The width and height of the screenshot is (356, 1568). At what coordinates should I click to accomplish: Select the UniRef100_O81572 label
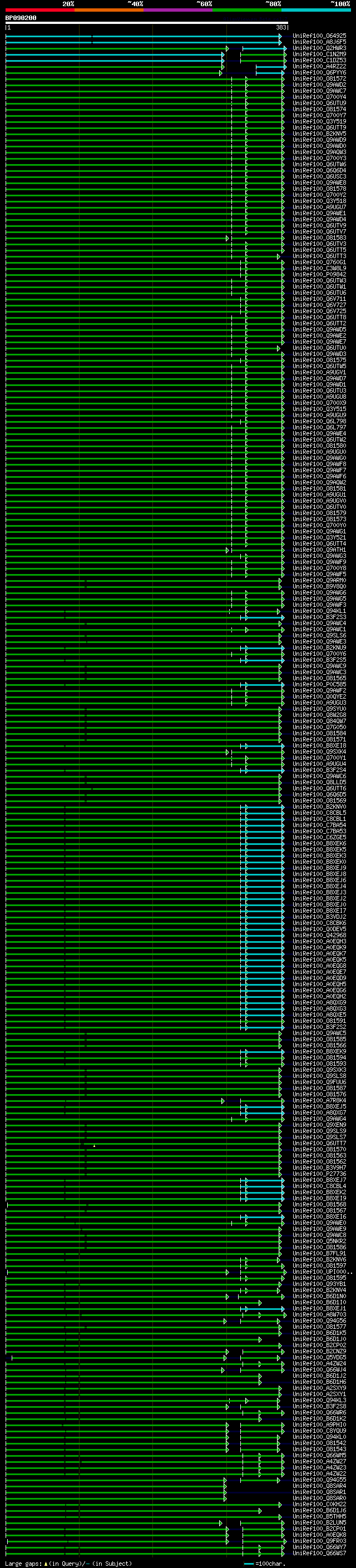pyautogui.click(x=319, y=78)
